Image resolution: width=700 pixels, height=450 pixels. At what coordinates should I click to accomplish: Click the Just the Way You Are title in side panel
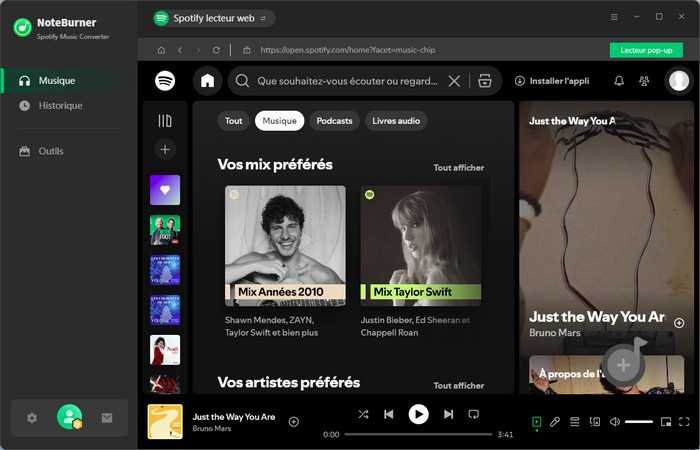[x=597, y=317]
